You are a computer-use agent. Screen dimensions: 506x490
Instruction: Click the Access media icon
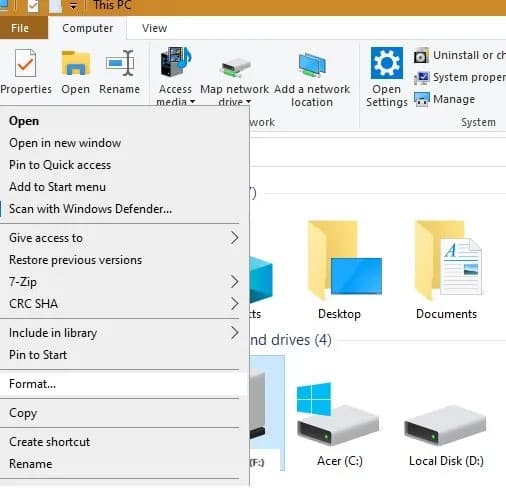pos(176,62)
